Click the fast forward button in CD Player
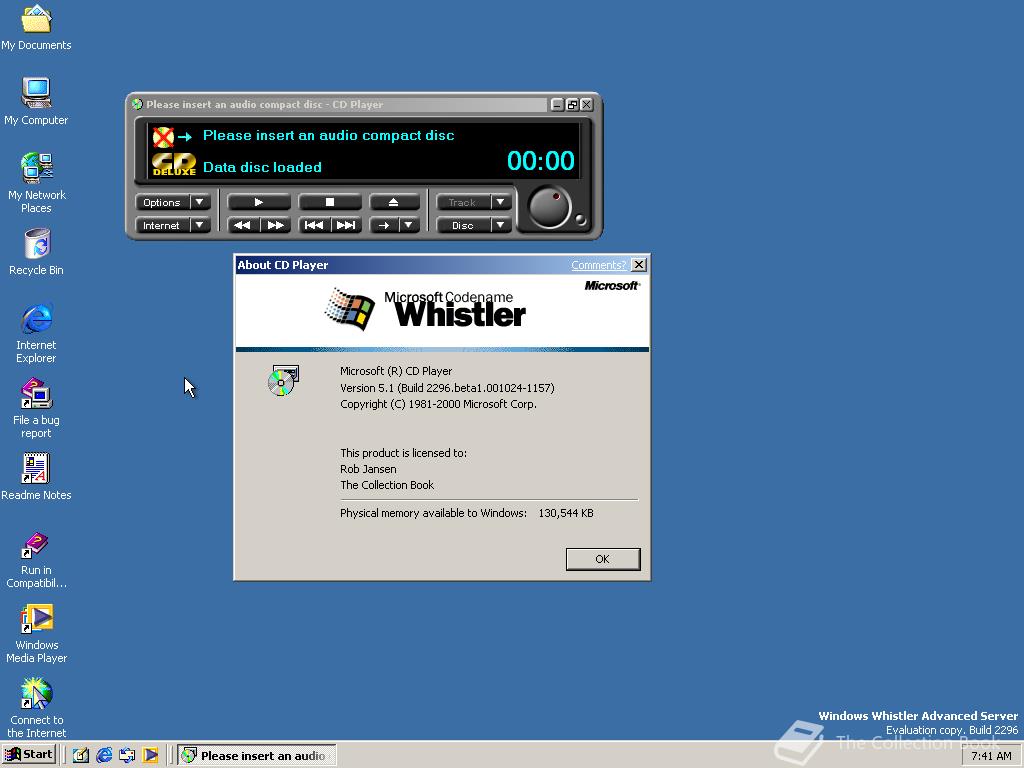1024x768 pixels. point(276,225)
